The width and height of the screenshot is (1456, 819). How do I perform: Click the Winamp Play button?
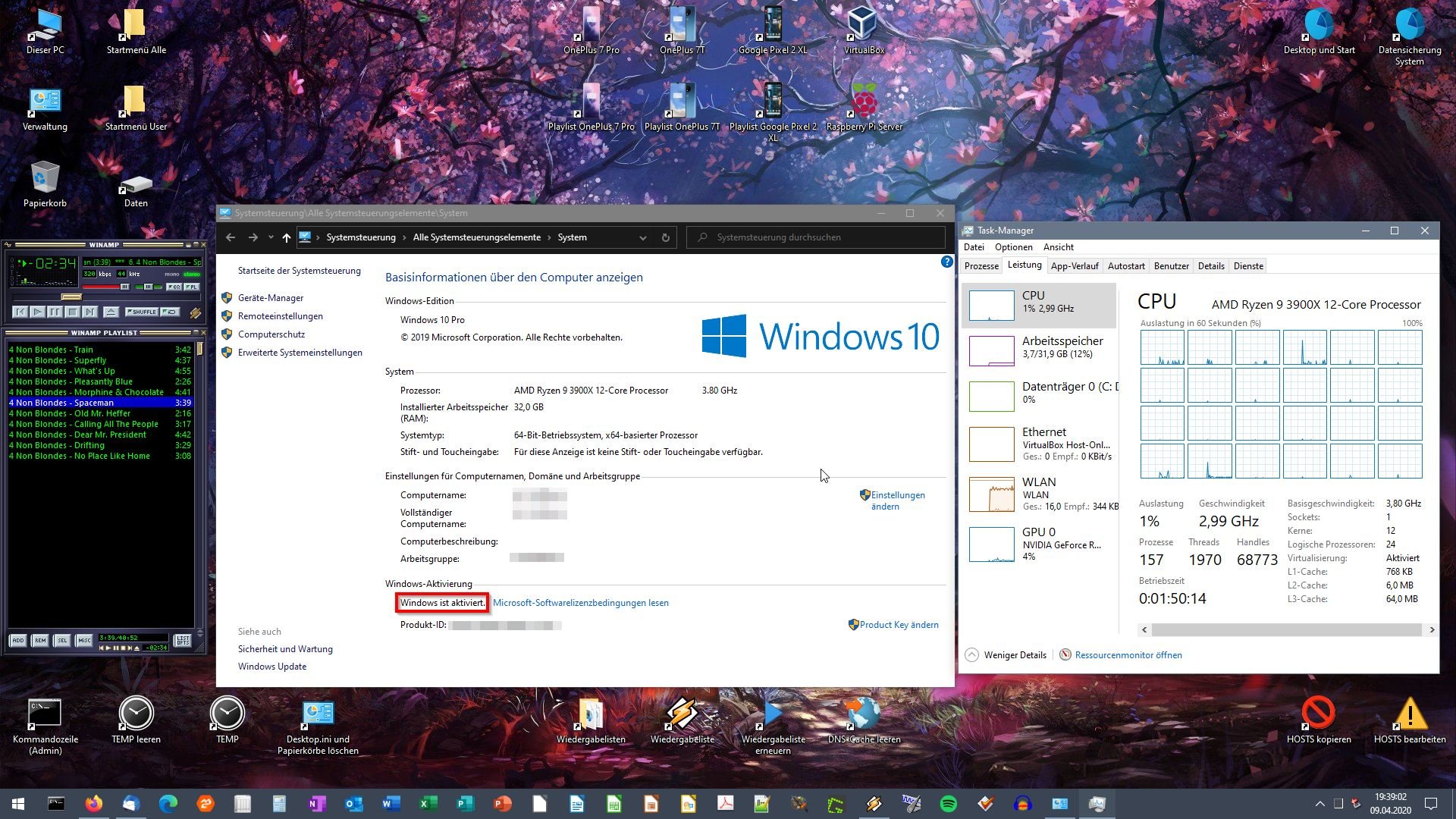pyautogui.click(x=38, y=312)
